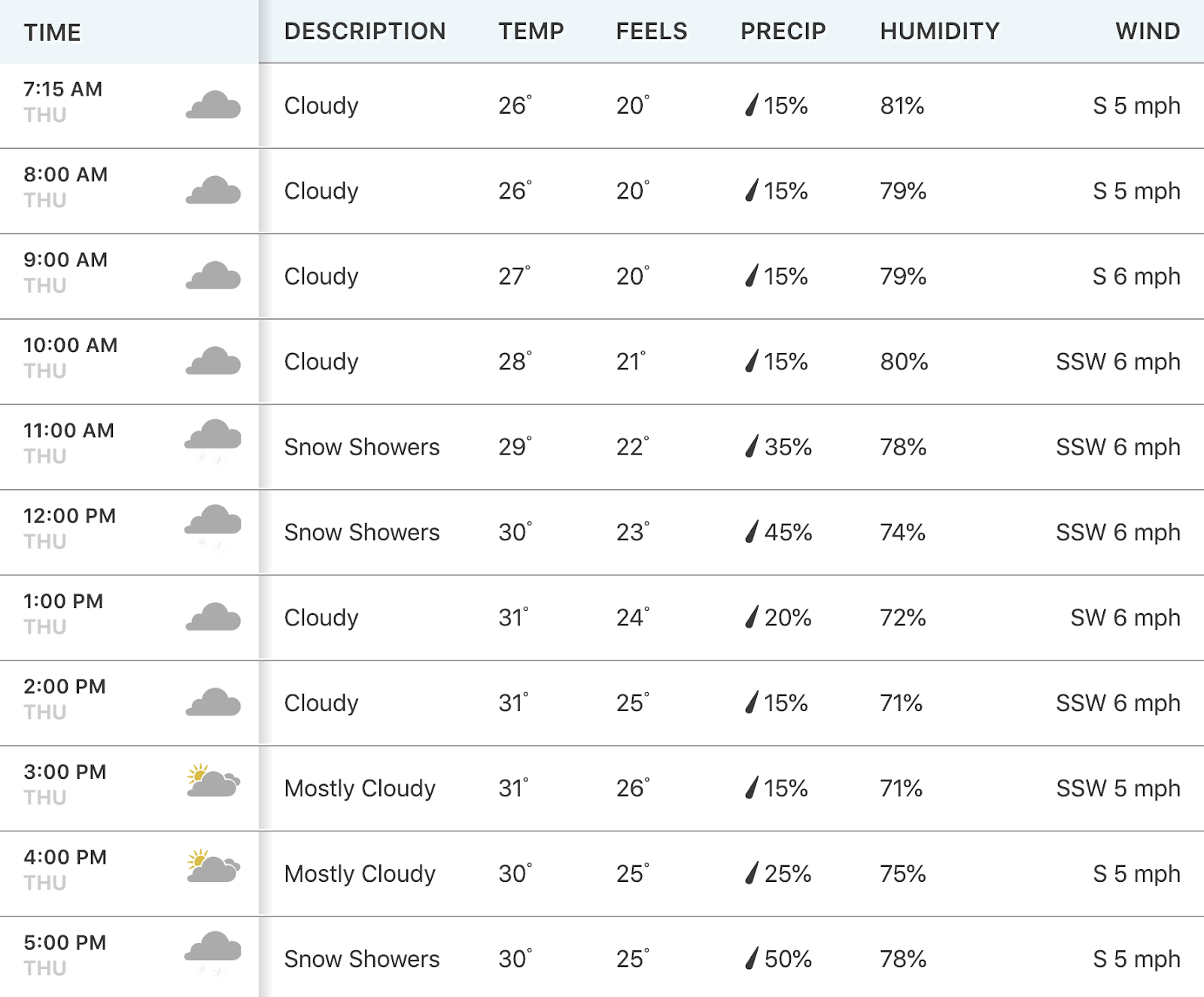Click the PRECIP column header
Viewport: 1204px width, 997px height.
[x=783, y=31]
